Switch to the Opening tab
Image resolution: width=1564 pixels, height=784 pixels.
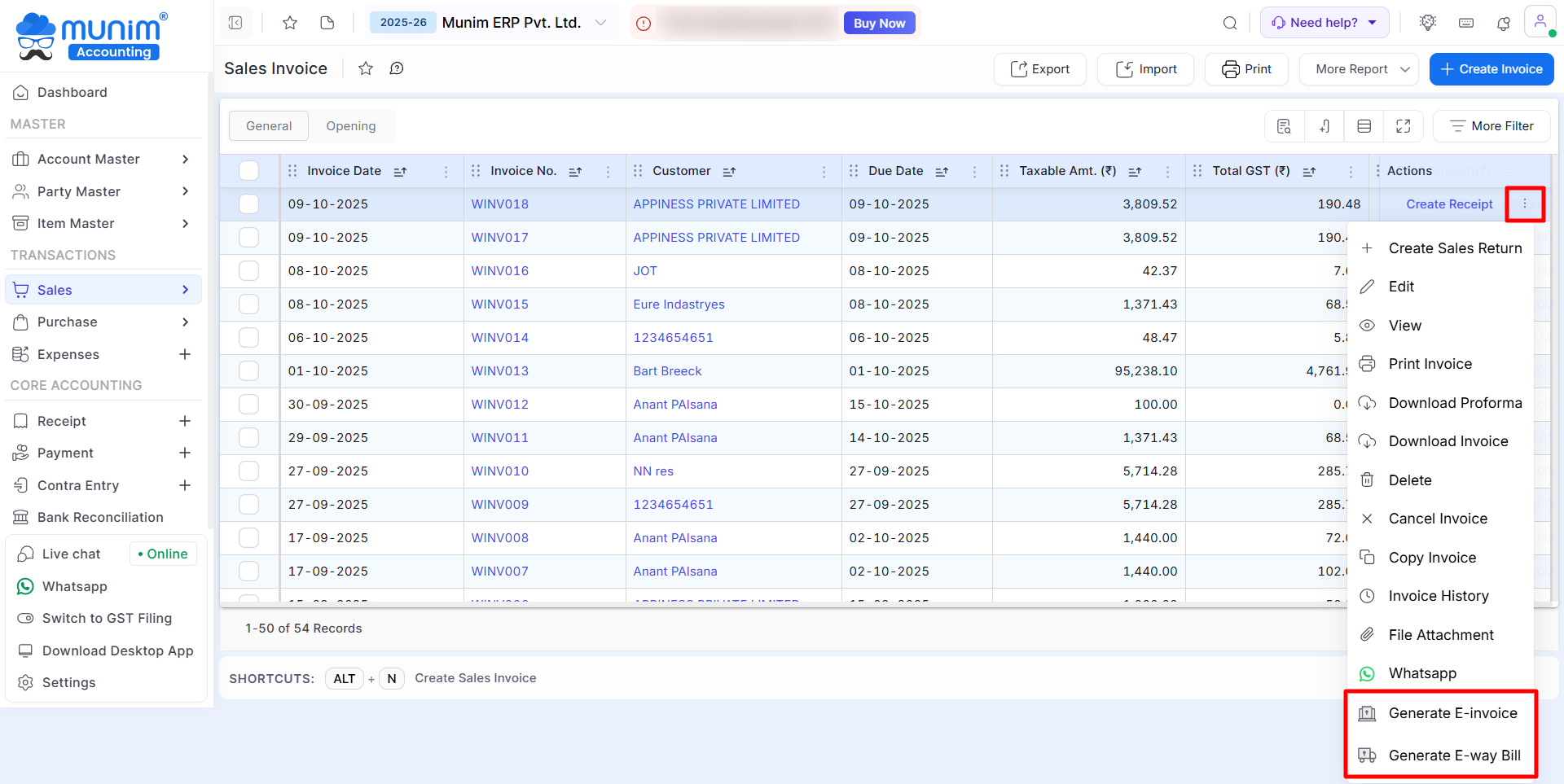tap(350, 126)
